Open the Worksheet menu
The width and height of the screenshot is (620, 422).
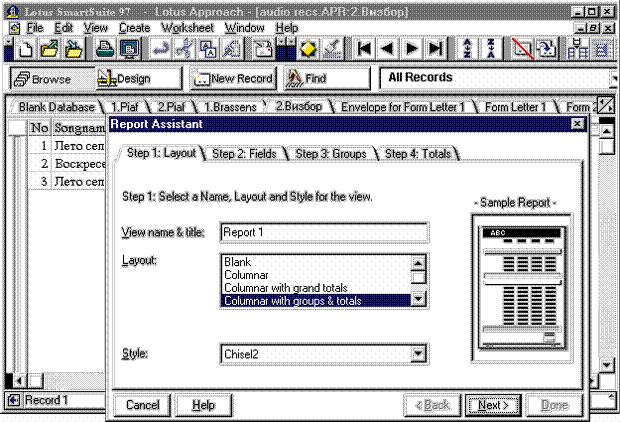click(x=187, y=28)
